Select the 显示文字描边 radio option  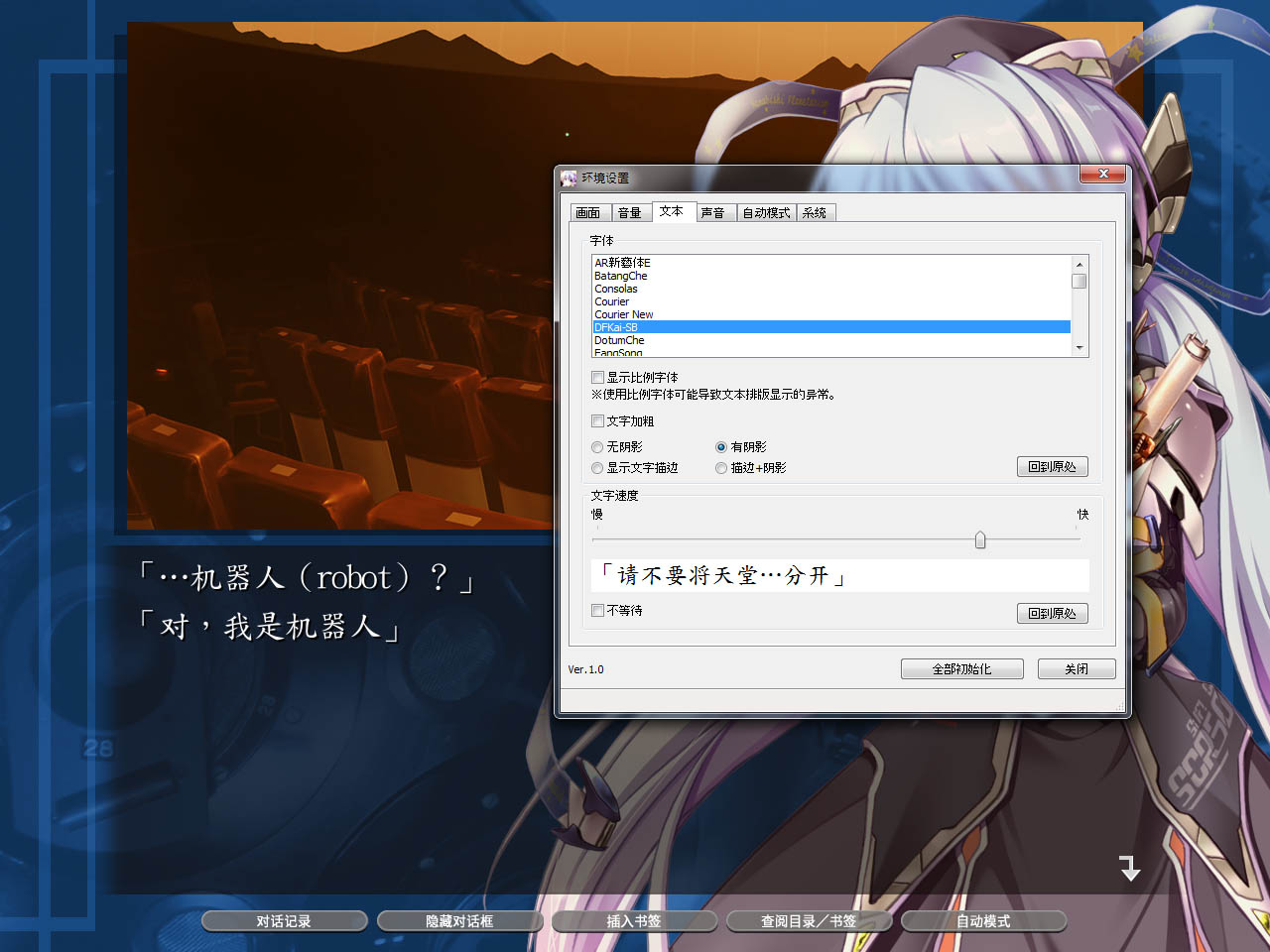pyautogui.click(x=597, y=468)
